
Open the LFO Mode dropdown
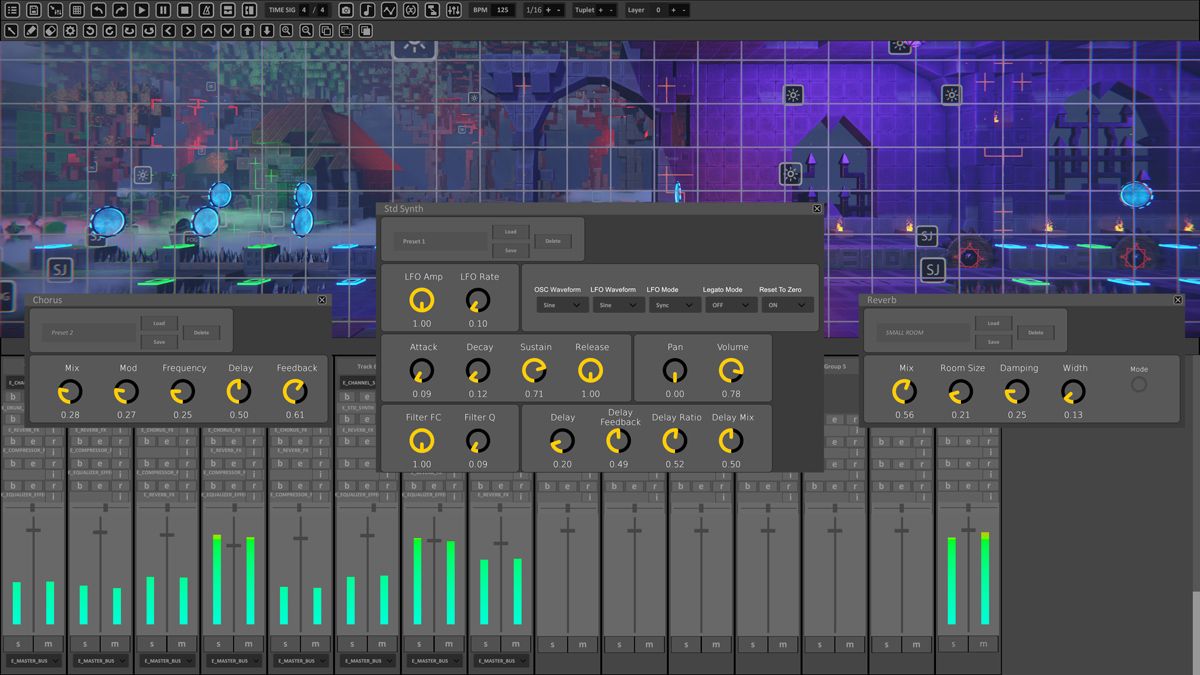[x=676, y=305]
